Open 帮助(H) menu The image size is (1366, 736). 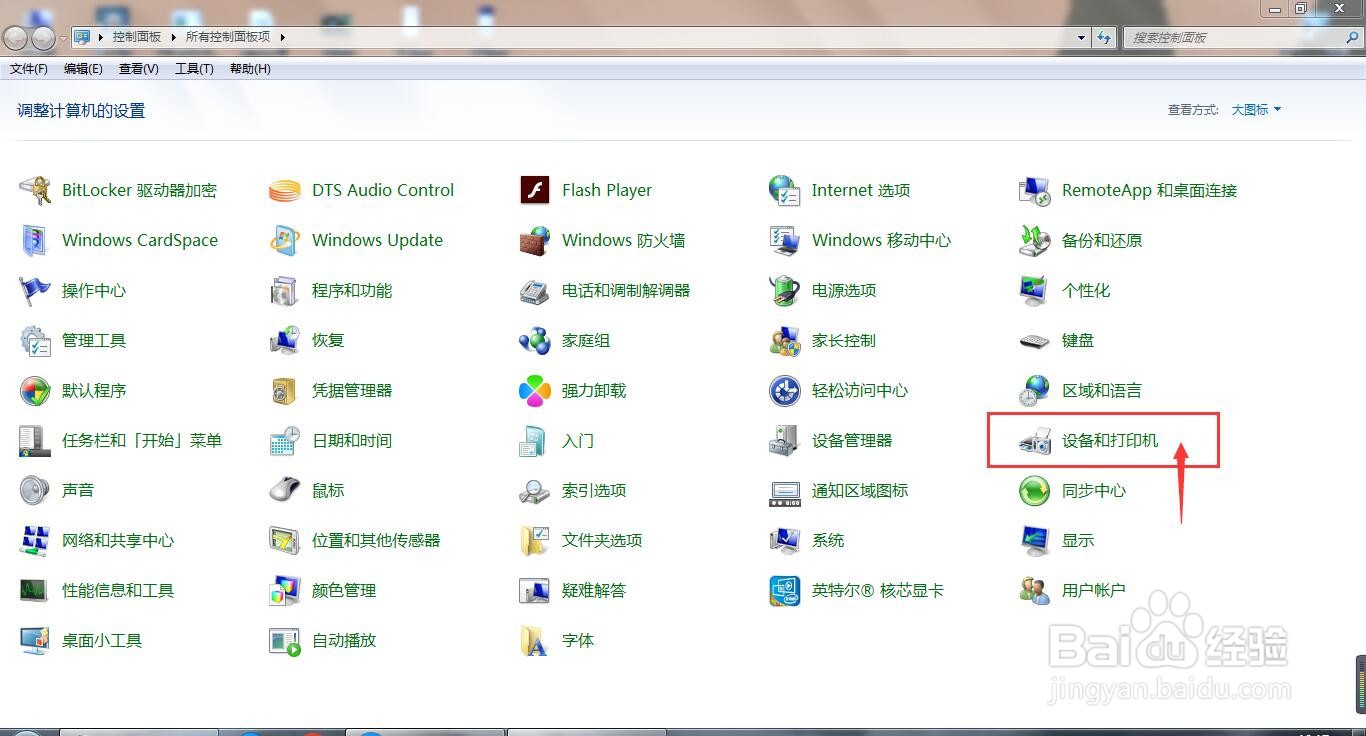point(250,69)
